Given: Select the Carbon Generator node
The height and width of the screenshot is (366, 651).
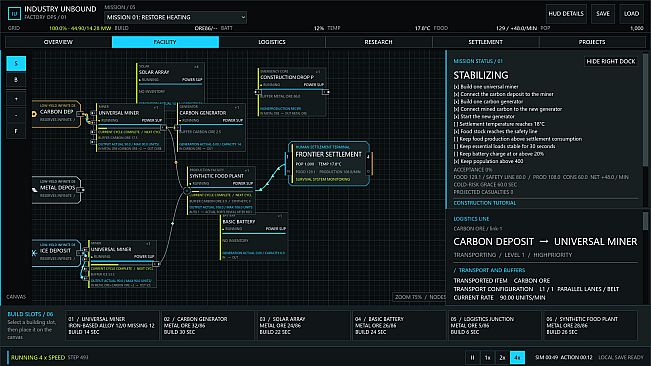Looking at the screenshot, I should tap(211, 127).
